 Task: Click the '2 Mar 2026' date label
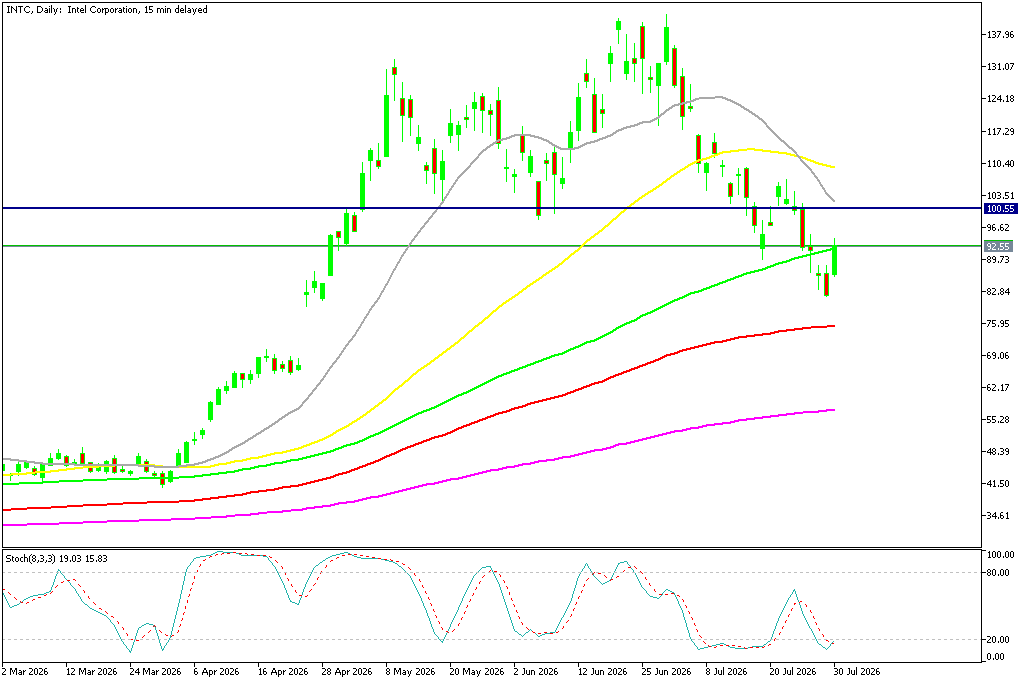coord(25,672)
